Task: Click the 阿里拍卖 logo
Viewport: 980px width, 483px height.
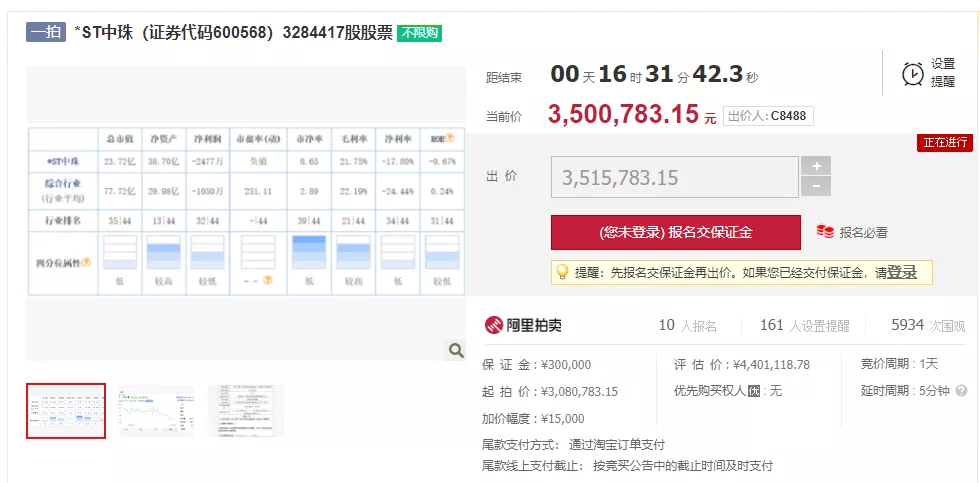Action: point(523,325)
